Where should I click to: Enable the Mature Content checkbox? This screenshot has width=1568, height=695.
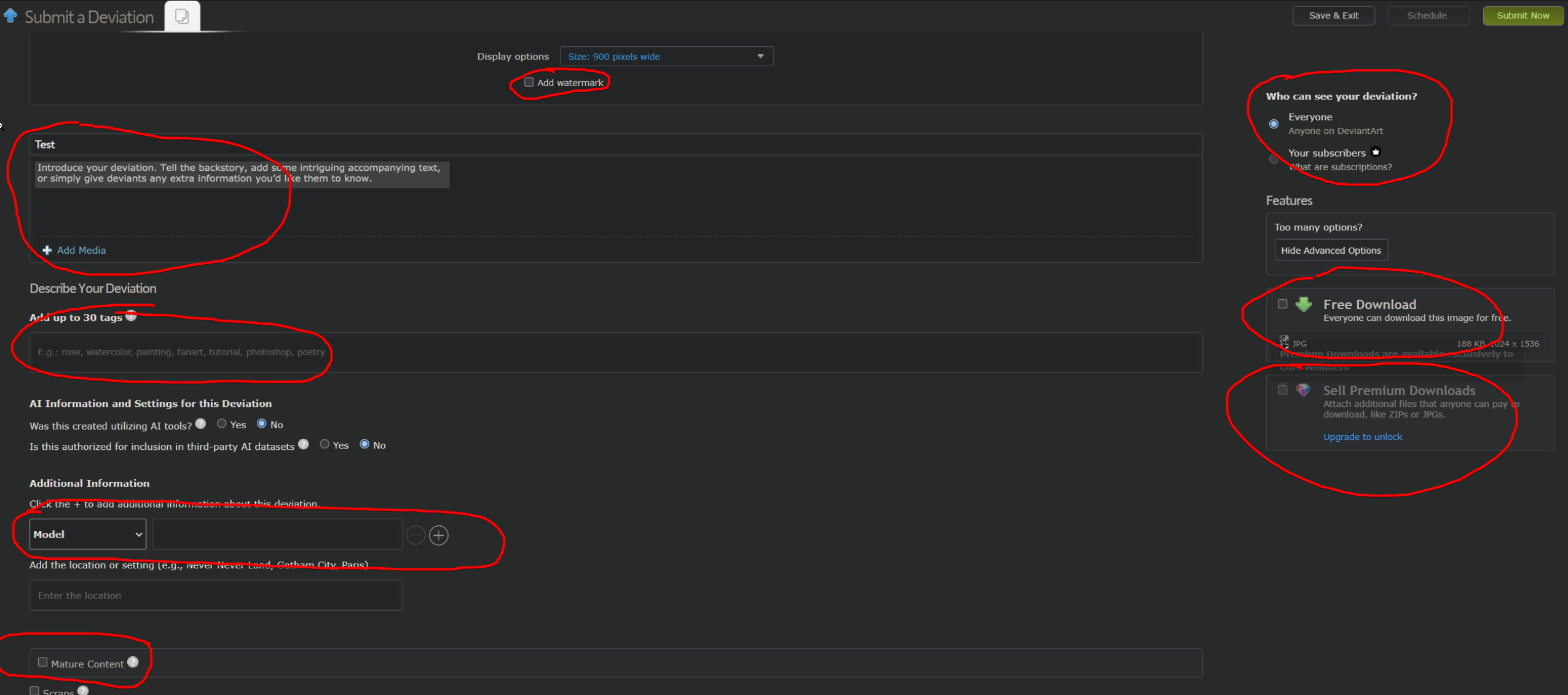click(42, 662)
